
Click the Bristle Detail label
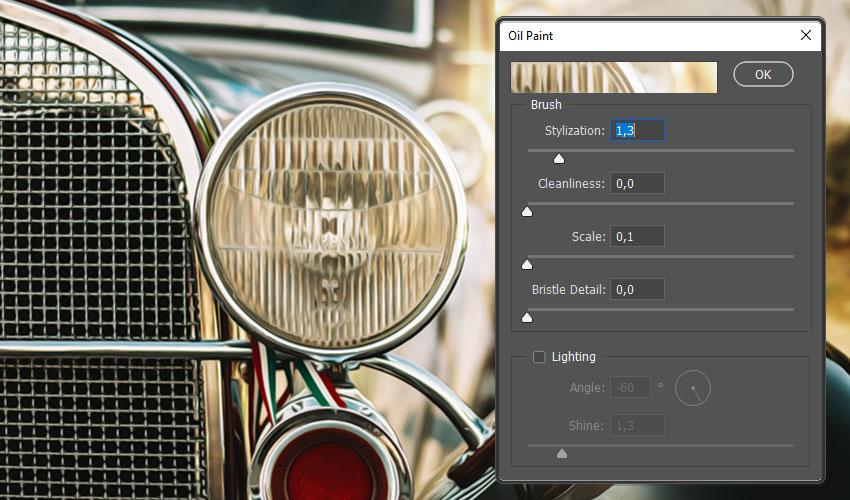569,290
